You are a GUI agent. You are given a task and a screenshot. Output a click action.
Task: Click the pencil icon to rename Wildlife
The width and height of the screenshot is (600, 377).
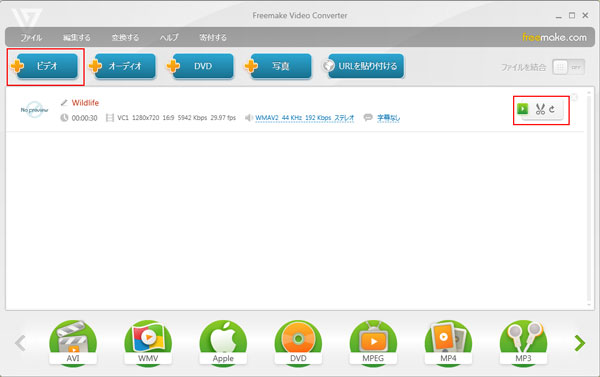click(x=64, y=103)
